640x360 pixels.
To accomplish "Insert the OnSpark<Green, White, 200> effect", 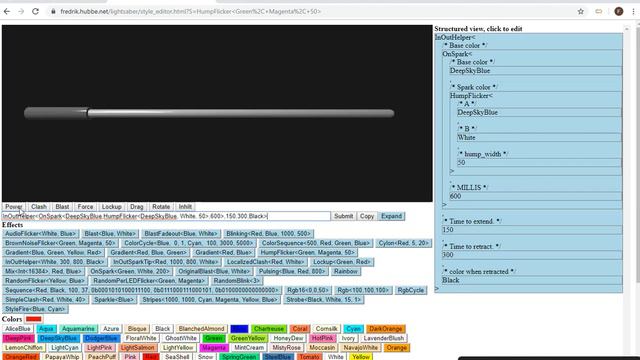I will click(130, 271).
